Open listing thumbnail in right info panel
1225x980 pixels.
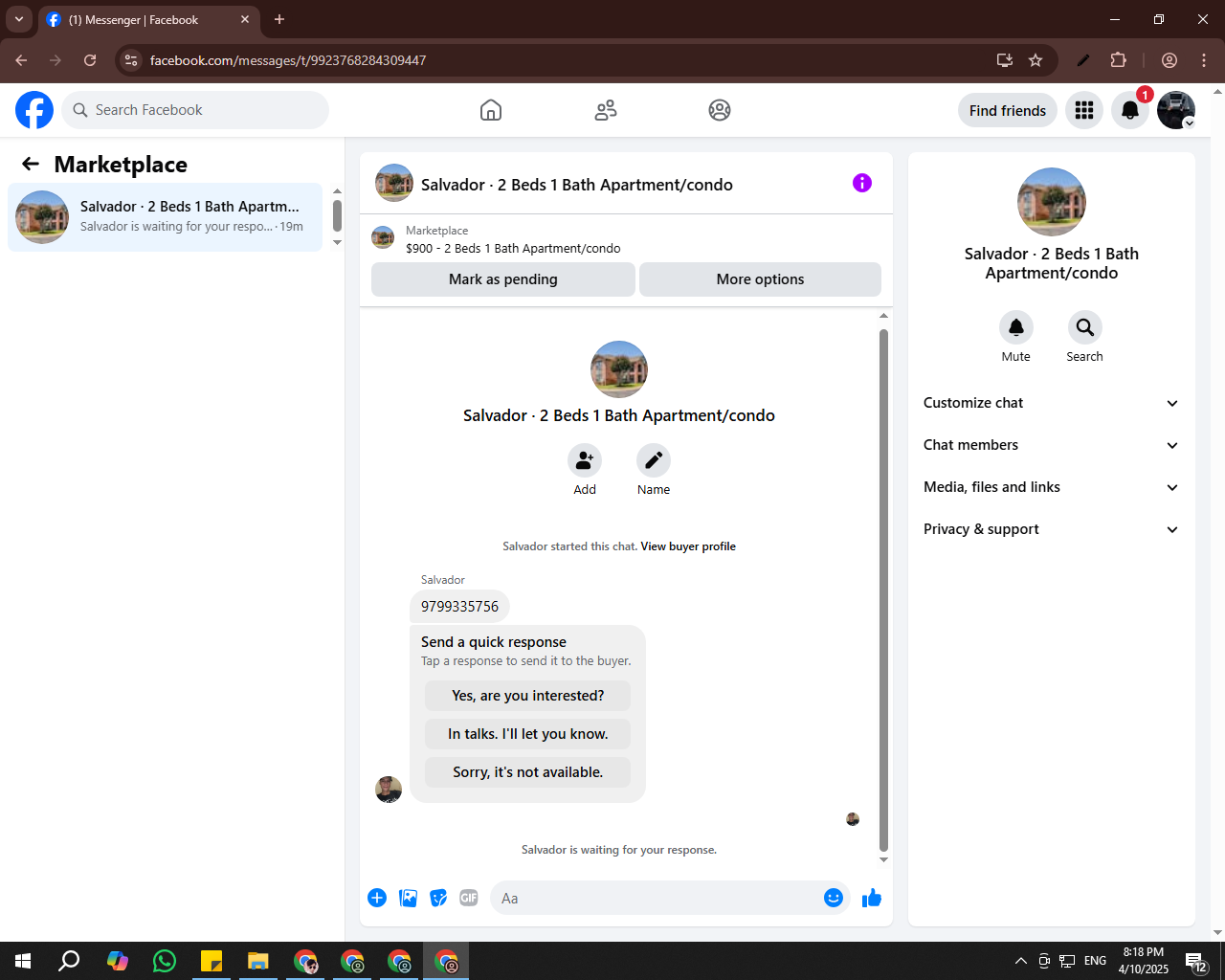coord(1052,202)
